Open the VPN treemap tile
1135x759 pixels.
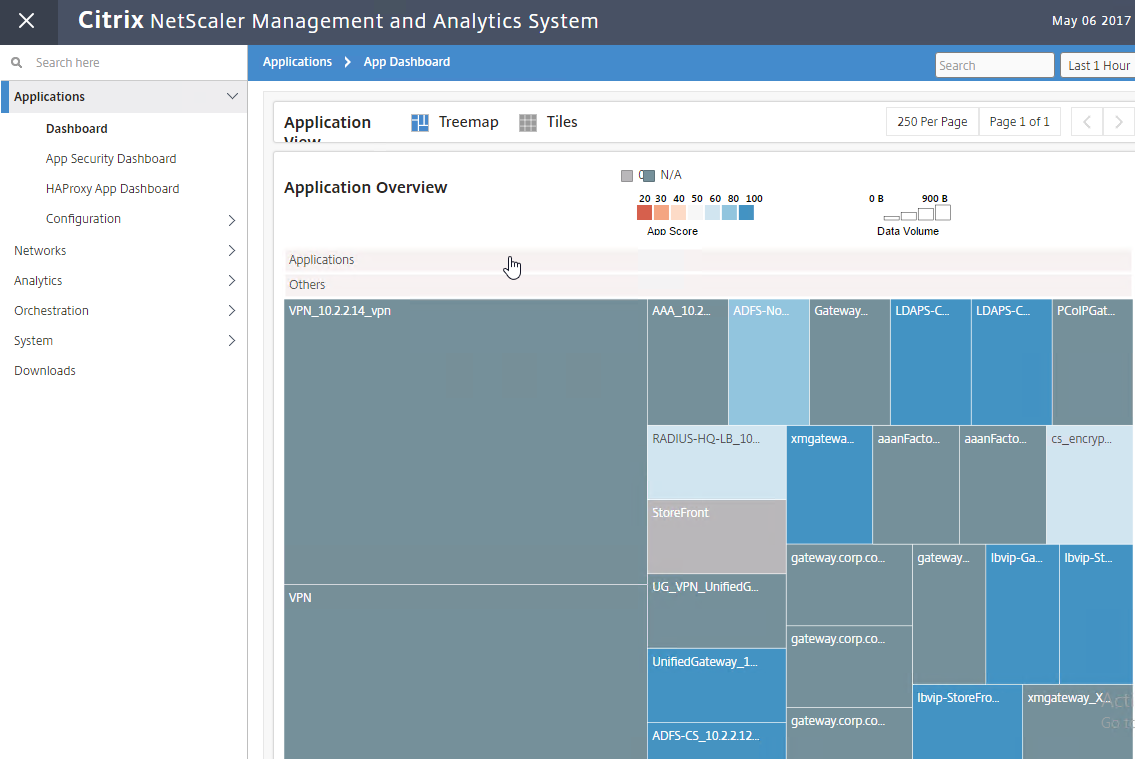click(x=465, y=672)
